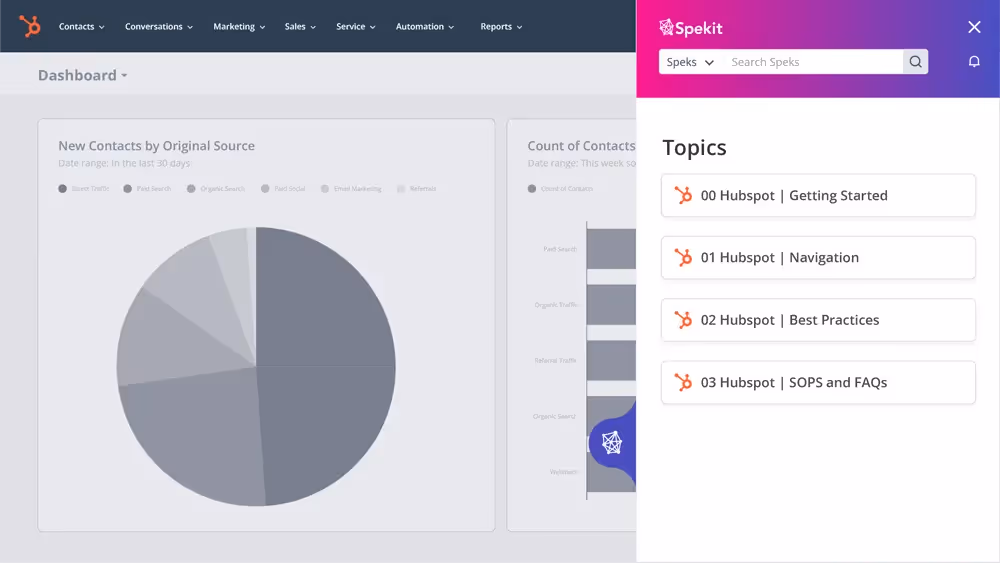Click the Referral Traffic bar in bar chart
This screenshot has width=1000, height=563.
coord(611,360)
